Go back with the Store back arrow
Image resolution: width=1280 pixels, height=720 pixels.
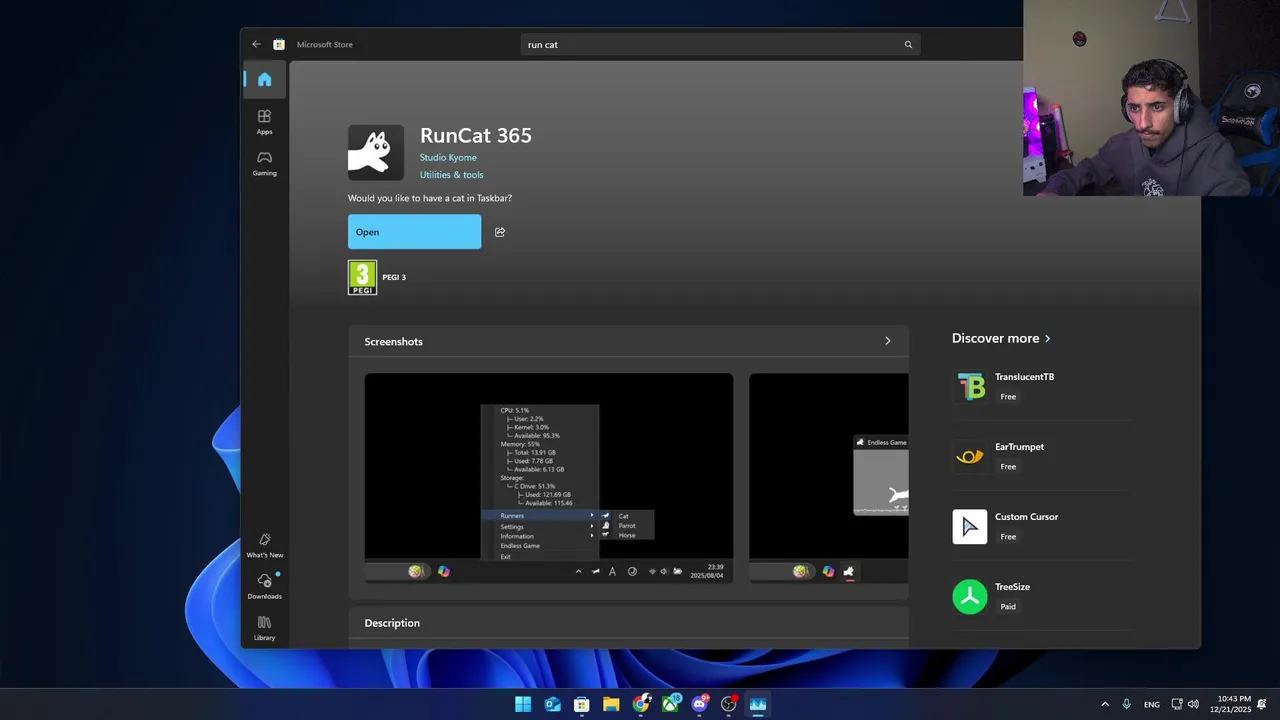[256, 44]
